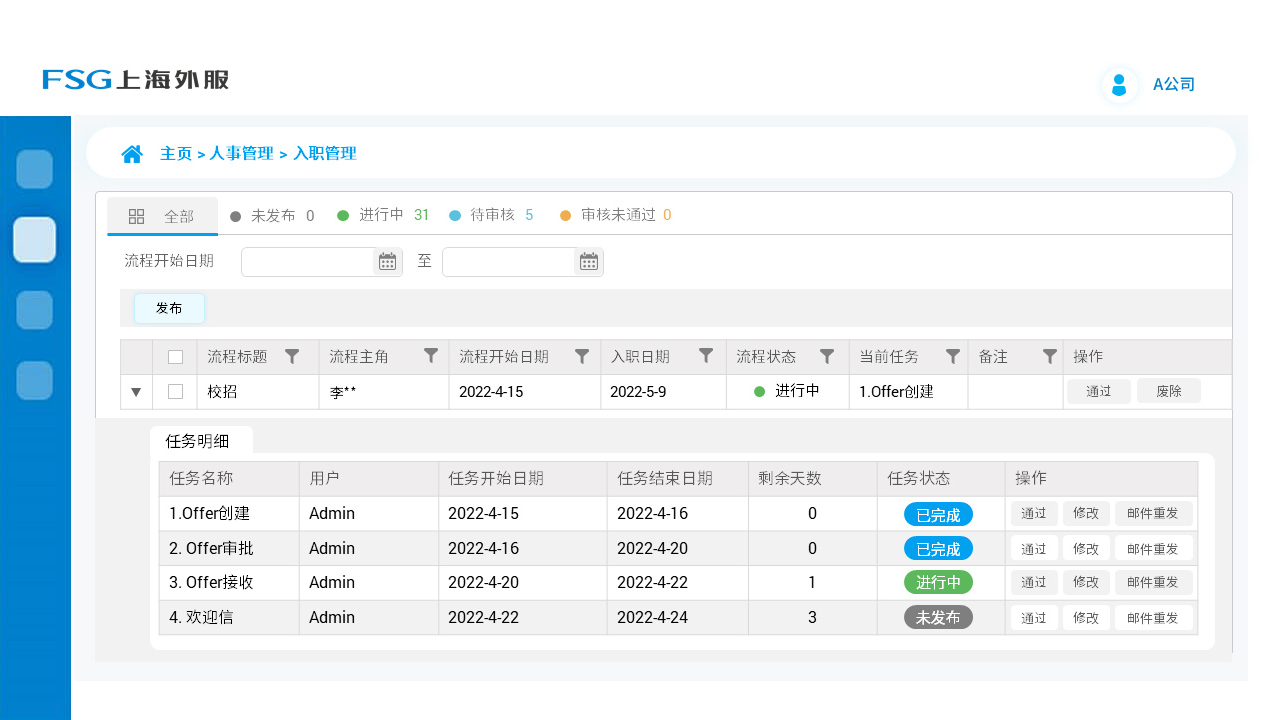Toggle the select-all checkbox in table header
This screenshot has height=720, width=1280.
[175, 356]
